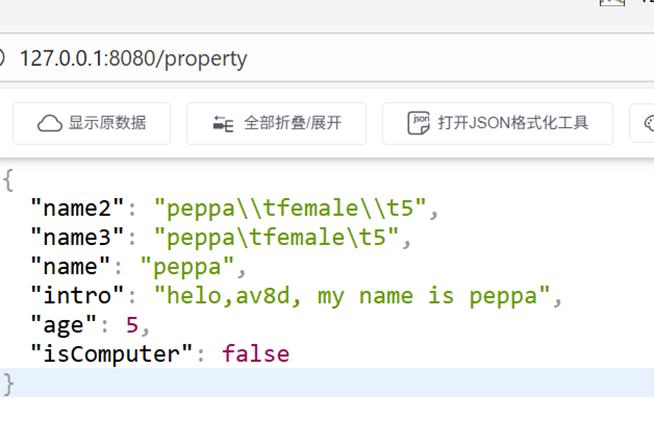
Task: Click the closing curly brace
Action: point(8,383)
